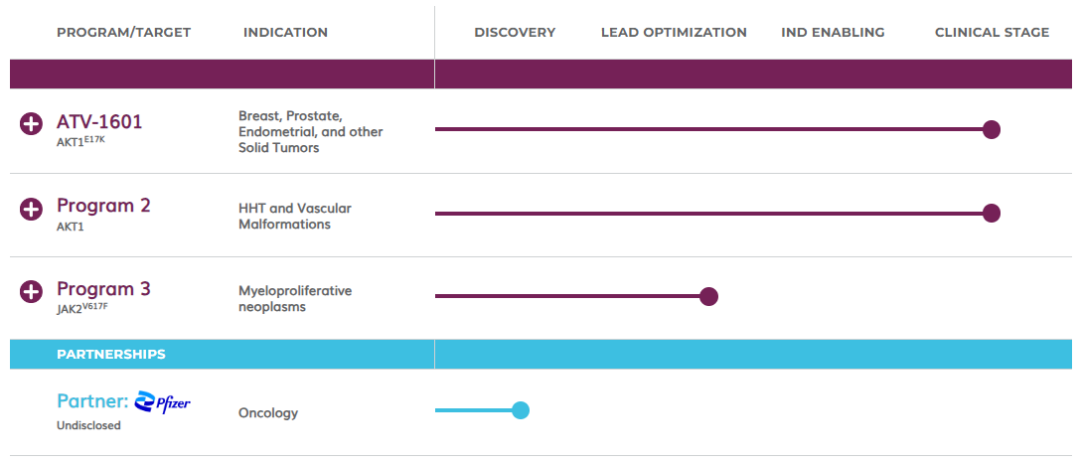
Task: Open the ATV-1601 program name link
Action: point(99,122)
